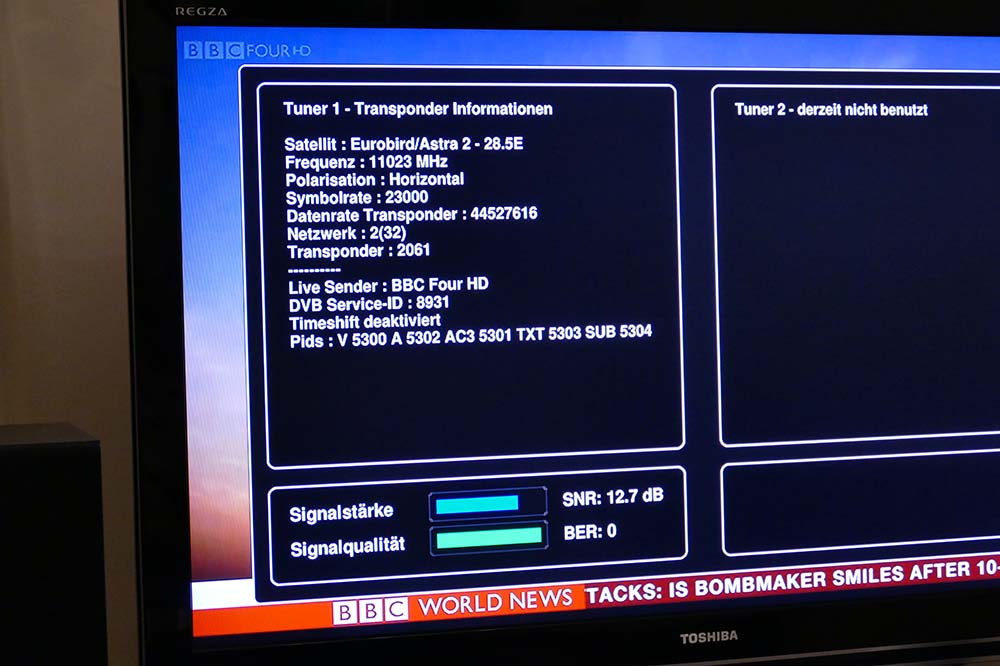Click the DVB Service-ID 8931 entry
This screenshot has width=1000, height=666.
[369, 304]
